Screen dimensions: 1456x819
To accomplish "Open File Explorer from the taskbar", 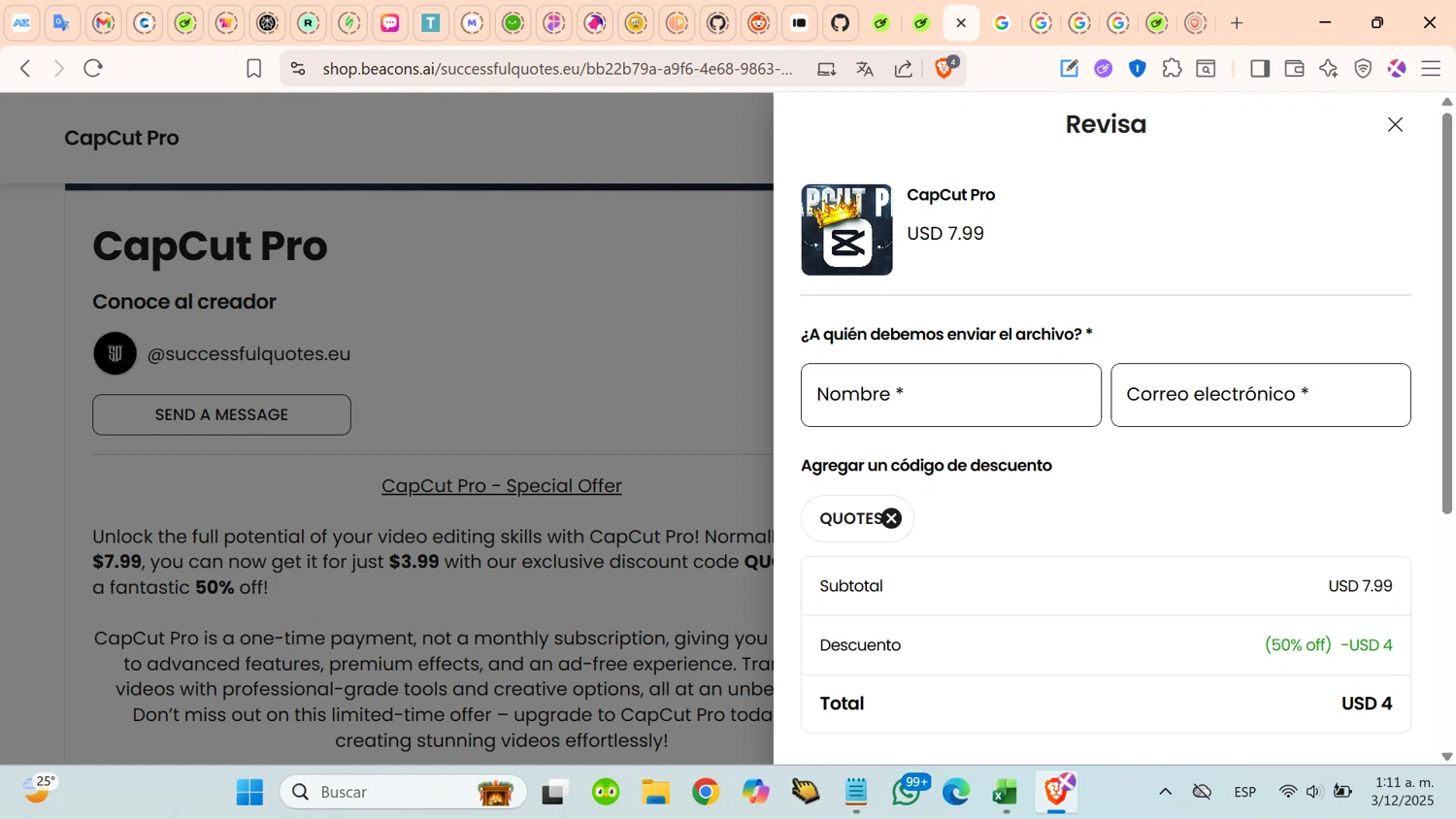I will pos(656,792).
